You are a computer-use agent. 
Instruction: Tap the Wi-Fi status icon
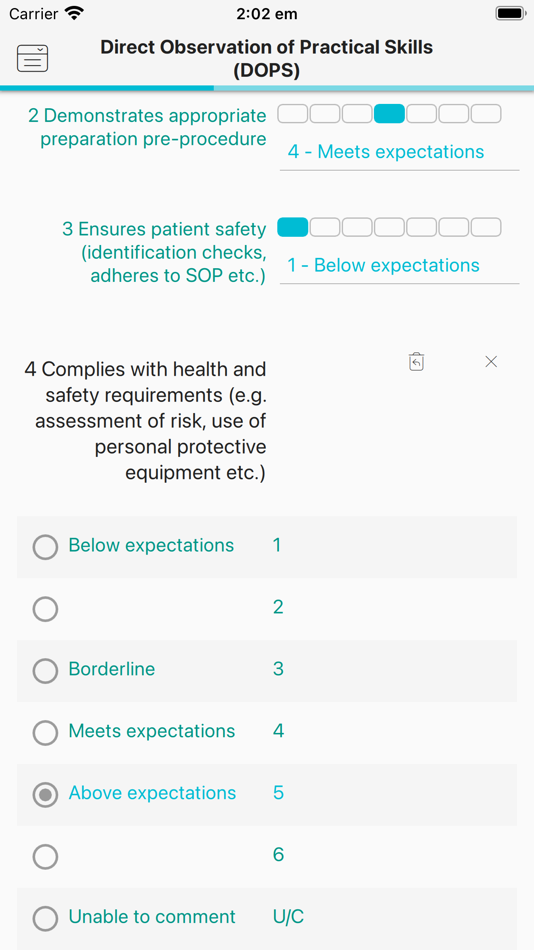75,13
